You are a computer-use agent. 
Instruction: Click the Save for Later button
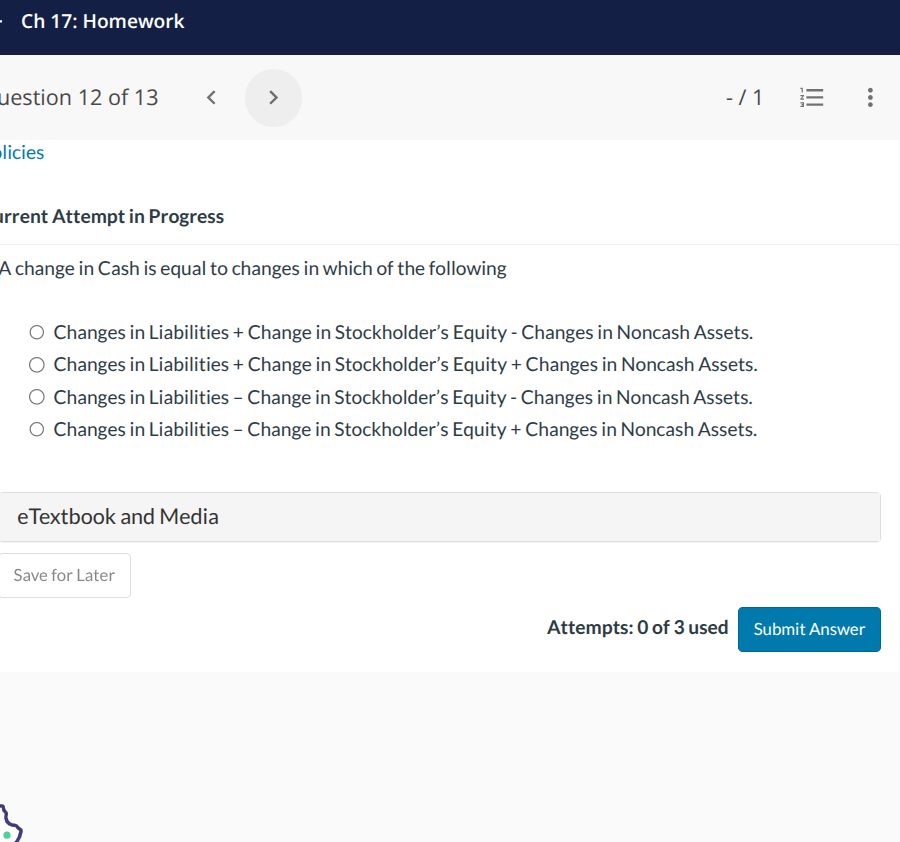pos(64,576)
